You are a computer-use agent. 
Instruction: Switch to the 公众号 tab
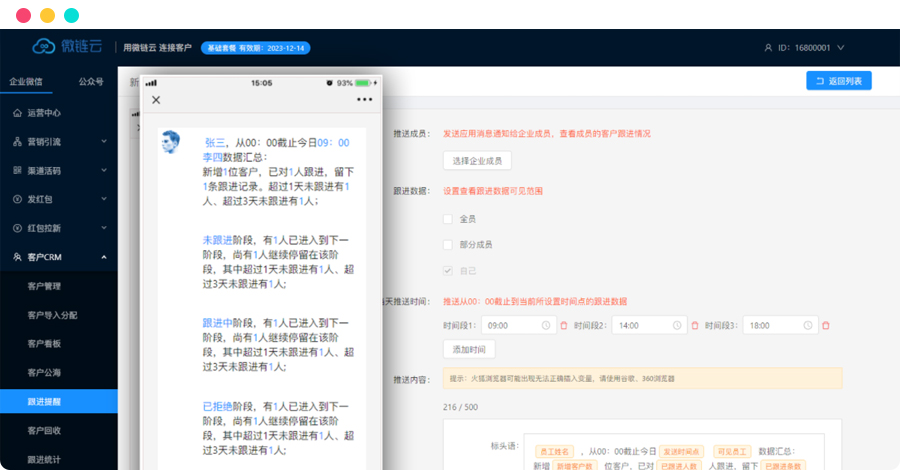pyautogui.click(x=90, y=82)
